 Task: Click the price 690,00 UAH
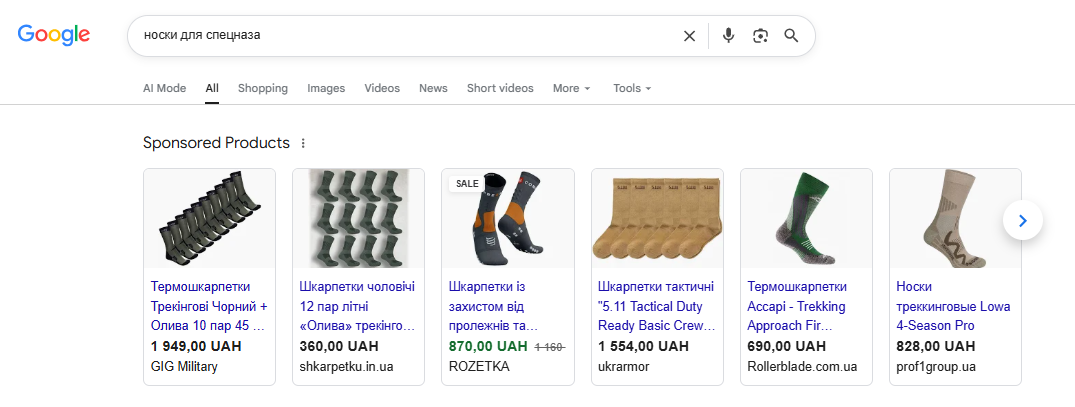point(786,346)
